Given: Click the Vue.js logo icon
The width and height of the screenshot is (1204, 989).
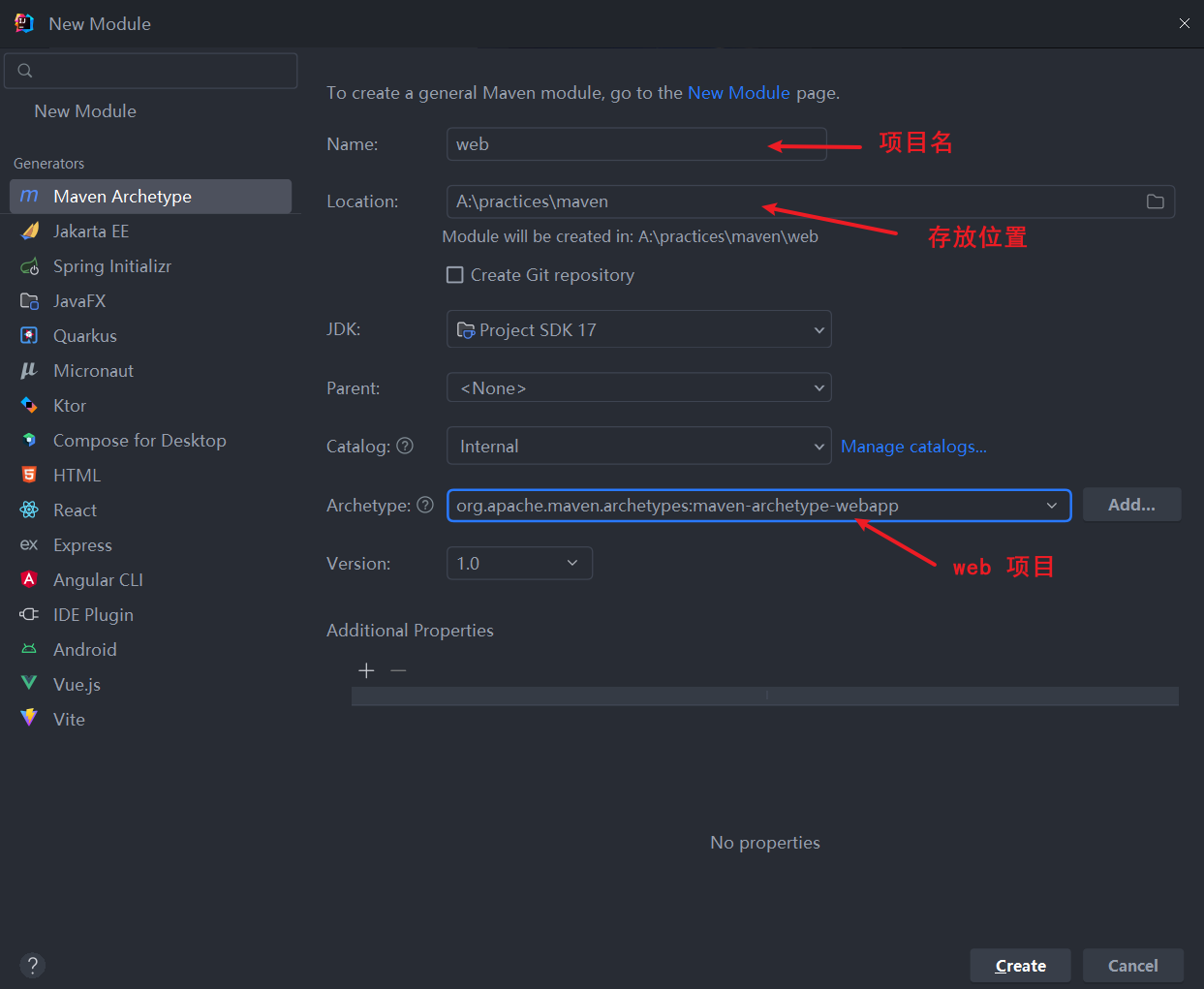Looking at the screenshot, I should (x=29, y=684).
